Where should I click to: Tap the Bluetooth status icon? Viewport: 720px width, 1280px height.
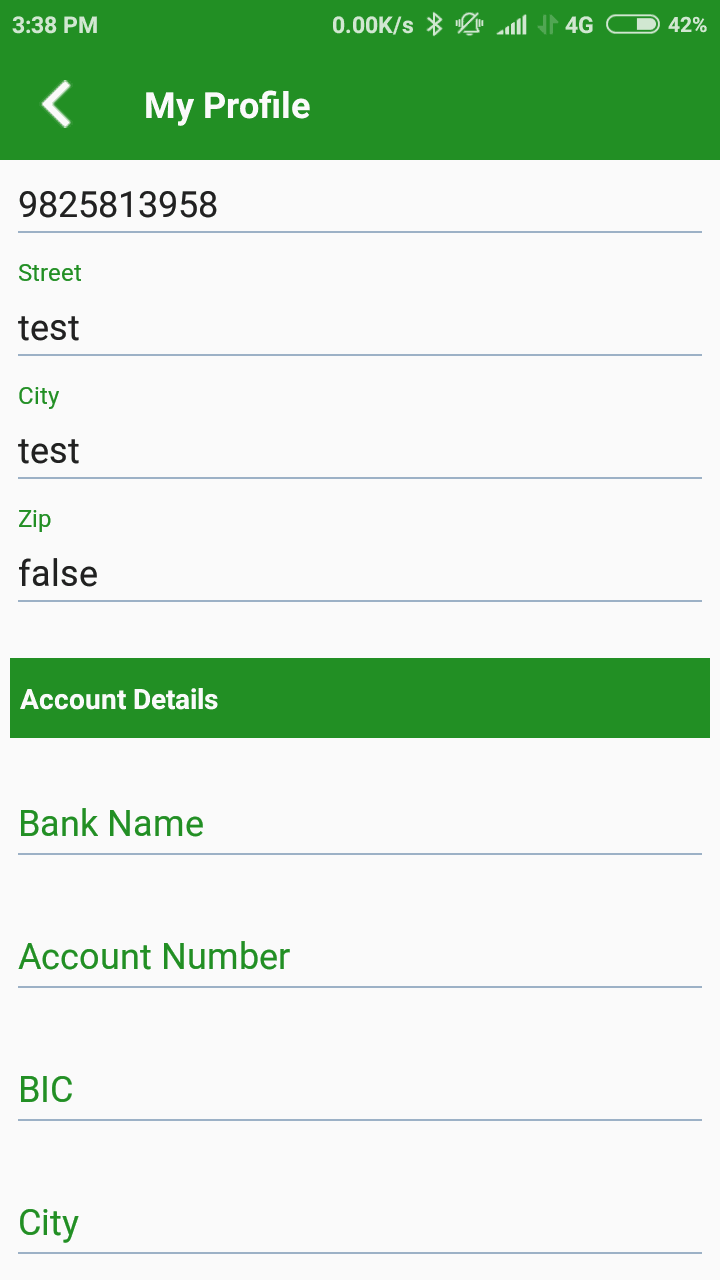(434, 25)
